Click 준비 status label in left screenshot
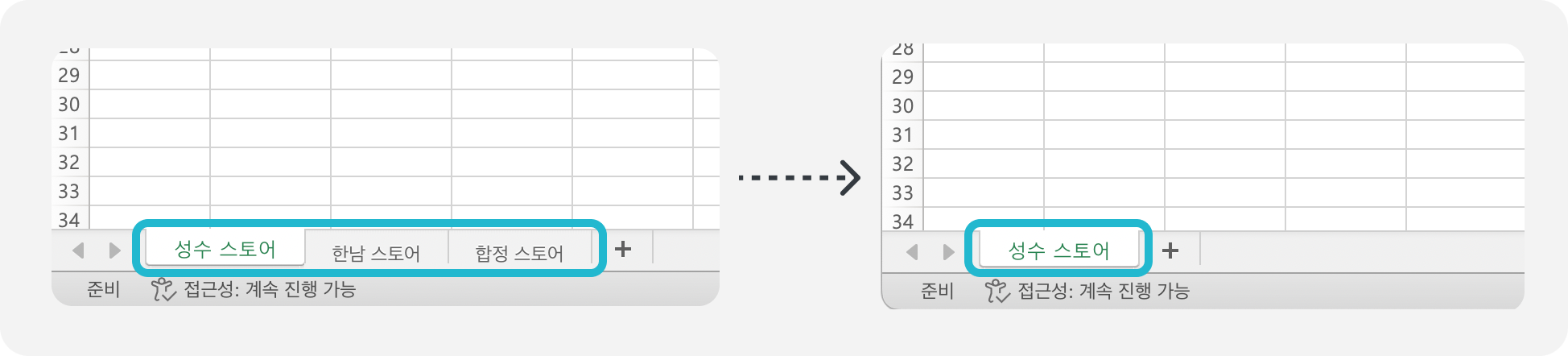The width and height of the screenshot is (1568, 356). click(x=103, y=289)
